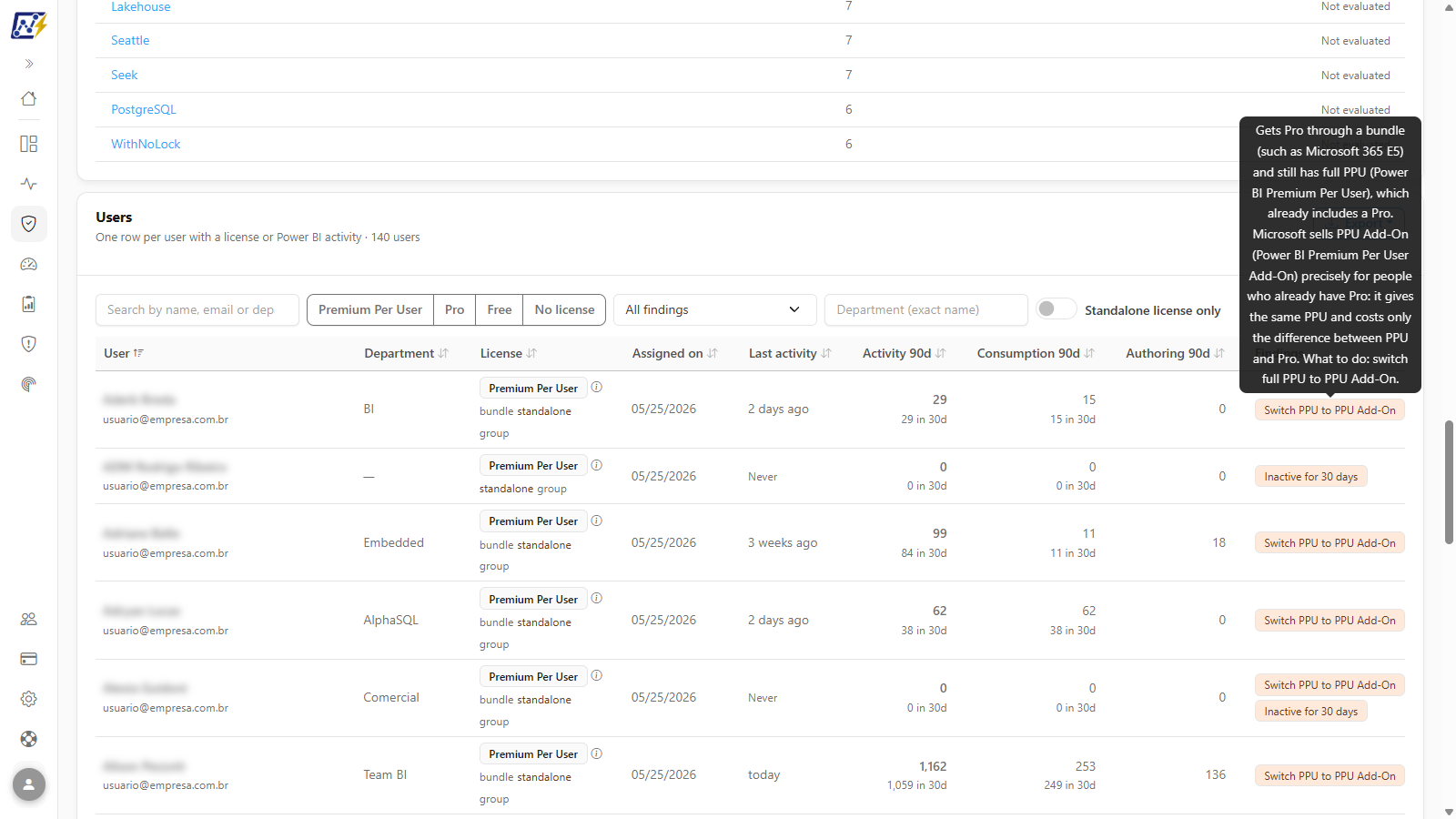The width and height of the screenshot is (1456, 819).
Task: Open the report chart clipboard icon
Action: pos(29,304)
